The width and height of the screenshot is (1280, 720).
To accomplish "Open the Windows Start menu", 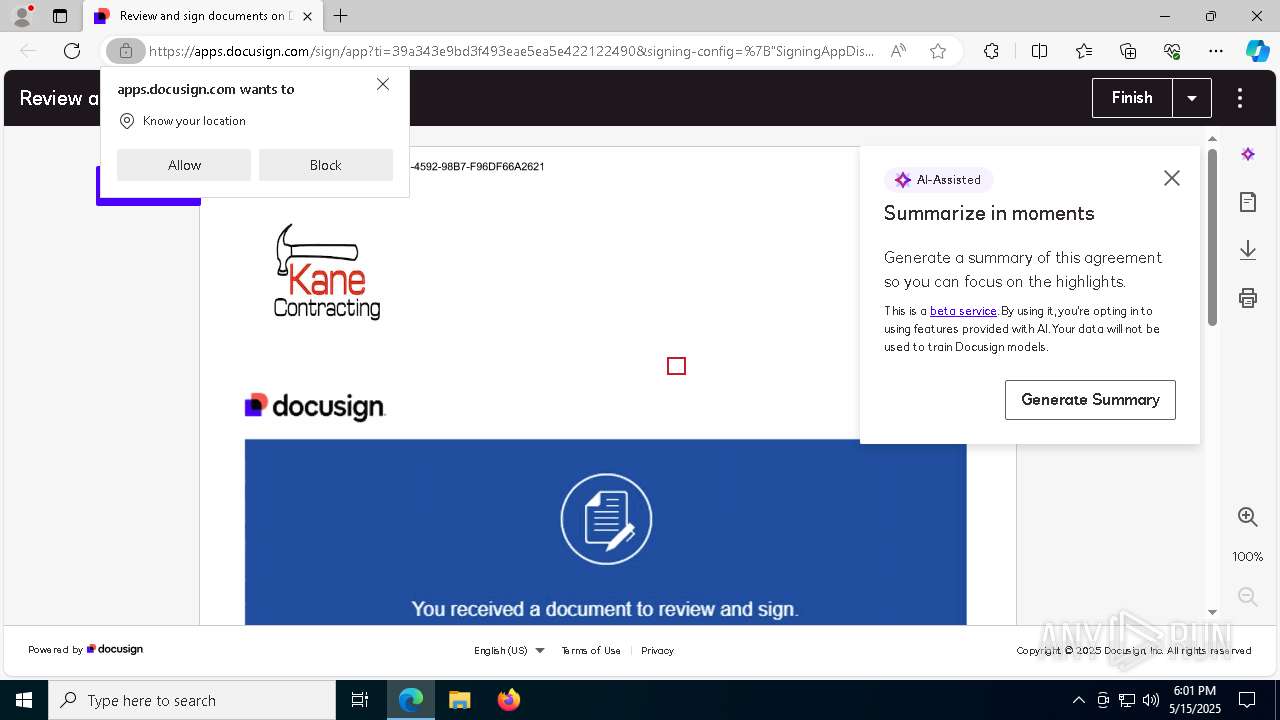I will (x=24, y=700).
